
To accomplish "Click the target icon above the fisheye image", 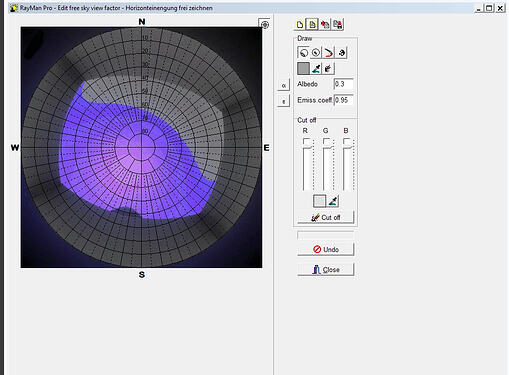I will tap(265, 25).
